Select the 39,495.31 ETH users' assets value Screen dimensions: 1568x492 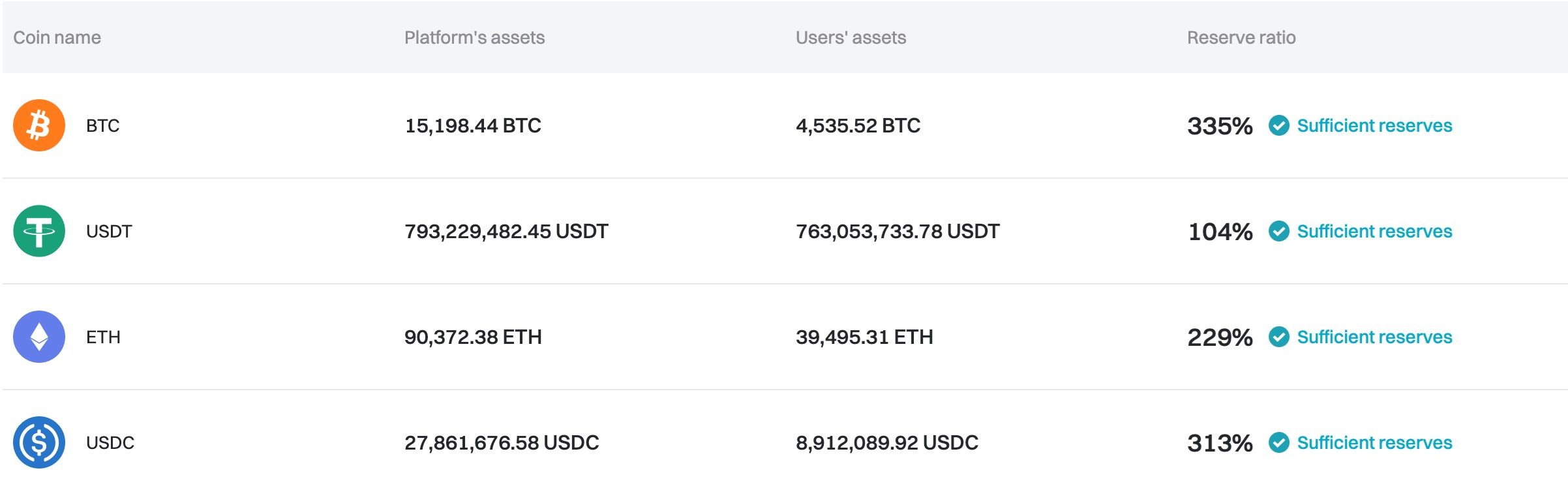point(864,337)
